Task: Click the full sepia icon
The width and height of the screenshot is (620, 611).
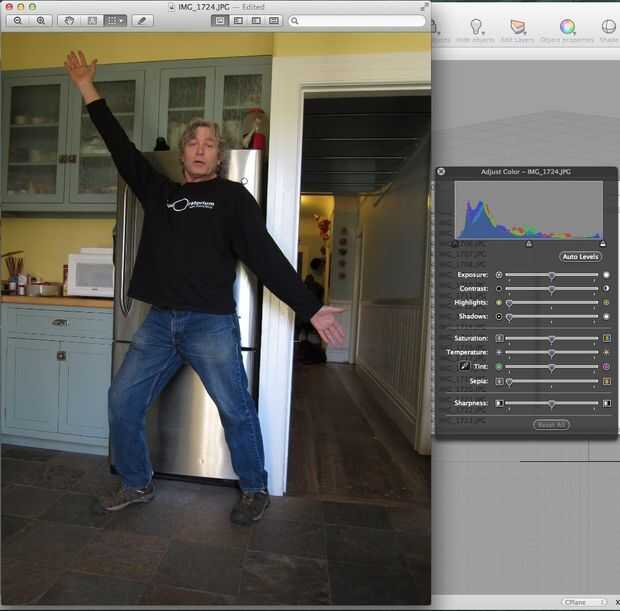Action: pyautogui.click(x=607, y=381)
